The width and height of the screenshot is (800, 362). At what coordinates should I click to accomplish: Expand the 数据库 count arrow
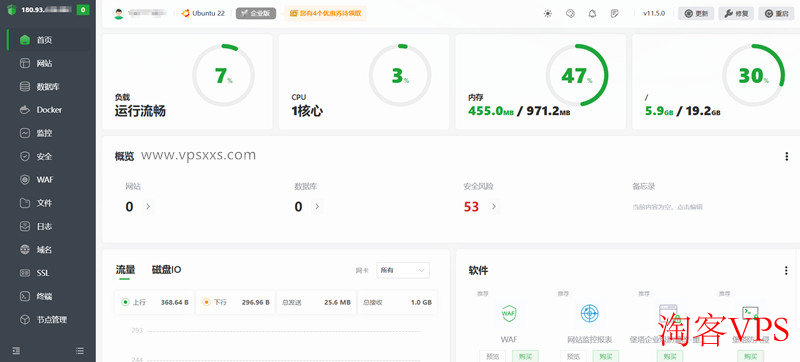point(317,207)
